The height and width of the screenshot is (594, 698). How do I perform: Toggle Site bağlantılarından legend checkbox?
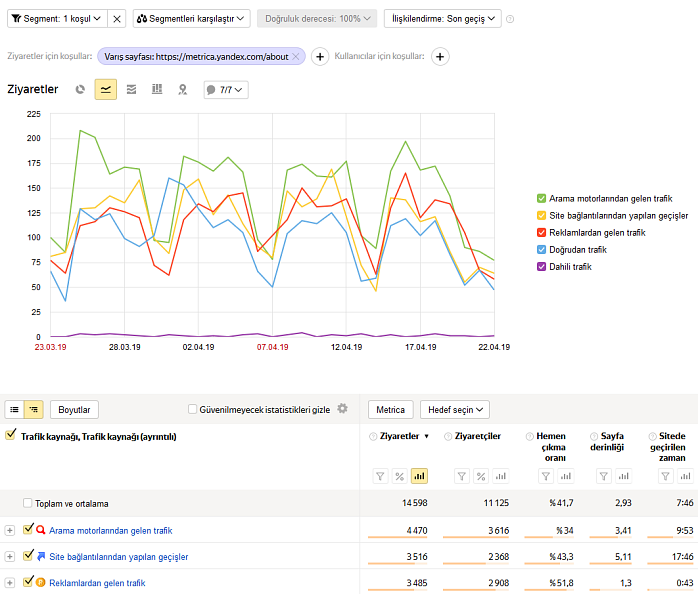[541, 216]
